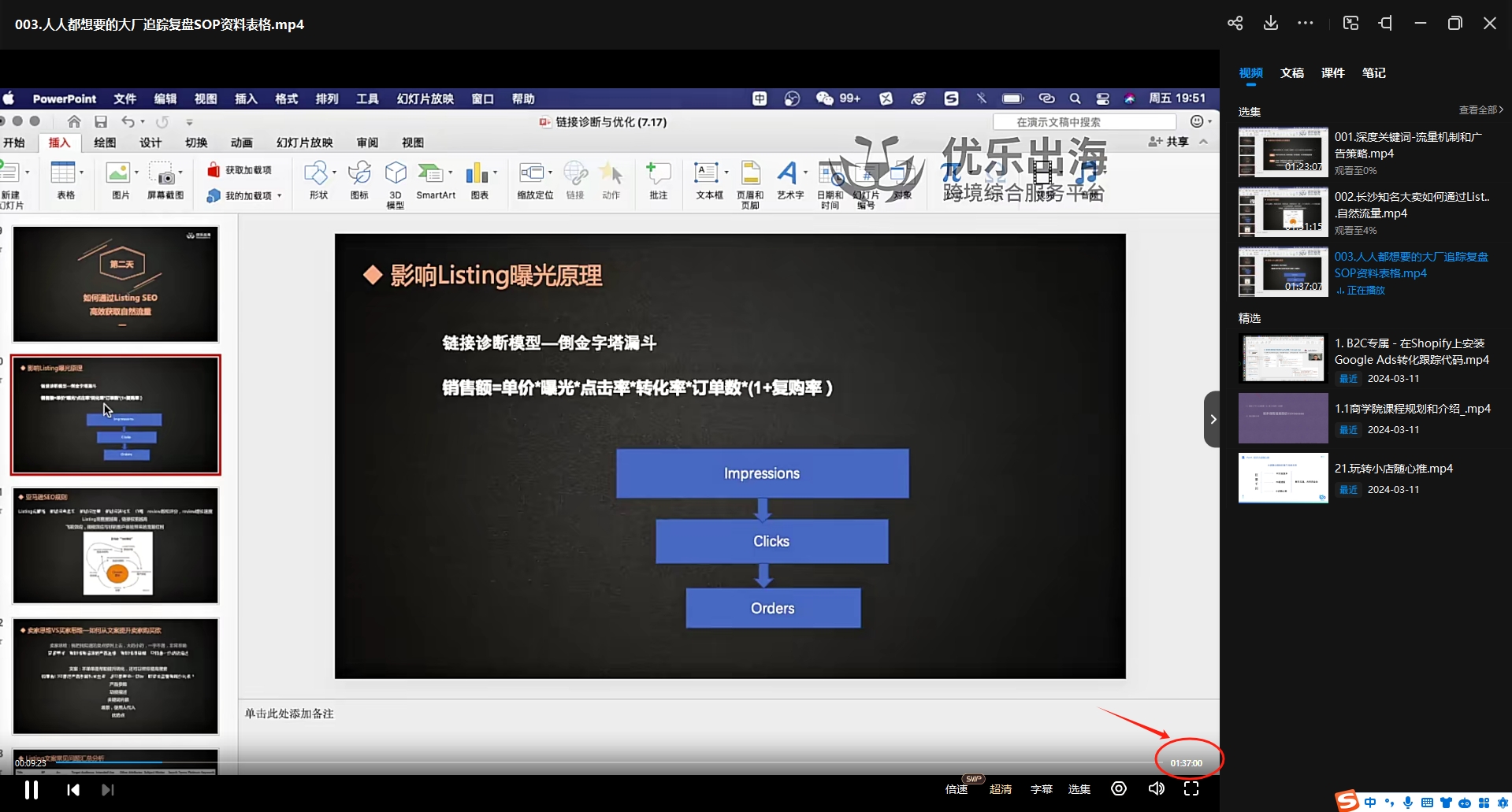This screenshot has width=1512, height=812.
Task: Click the share icon in title bar
Action: coord(1235,24)
